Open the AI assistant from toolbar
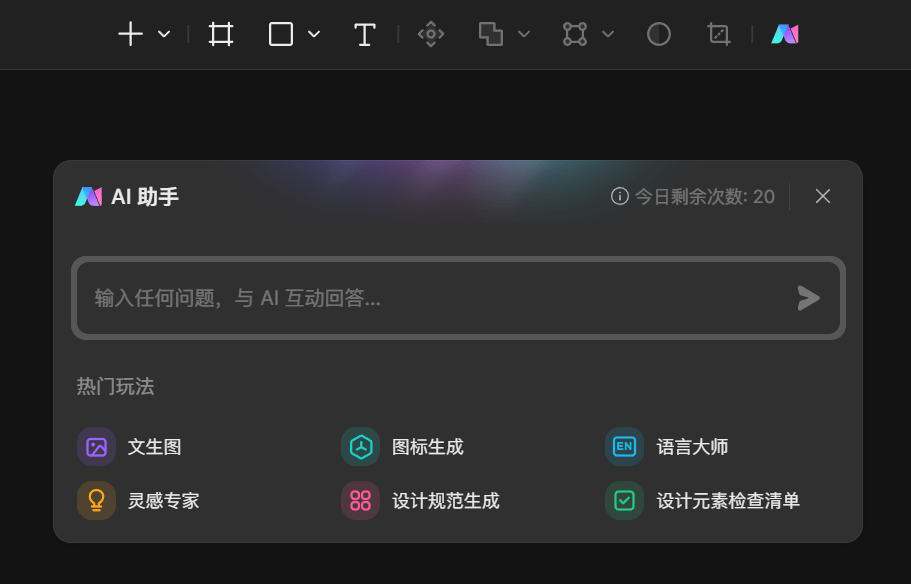 pos(785,34)
